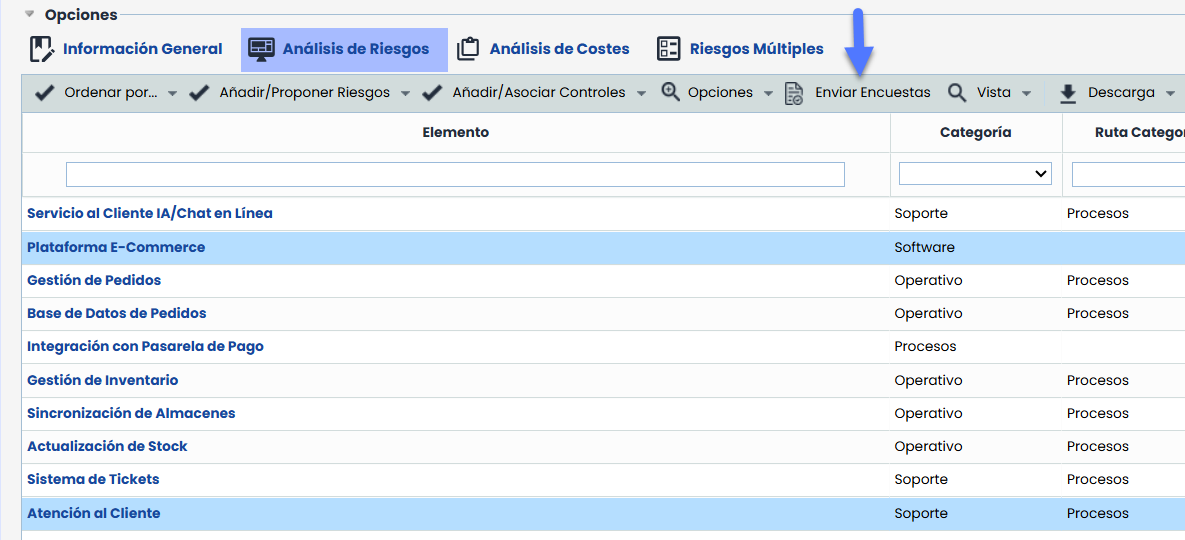
Task: Click the Riesgos Múltiples list icon
Action: pos(669,49)
